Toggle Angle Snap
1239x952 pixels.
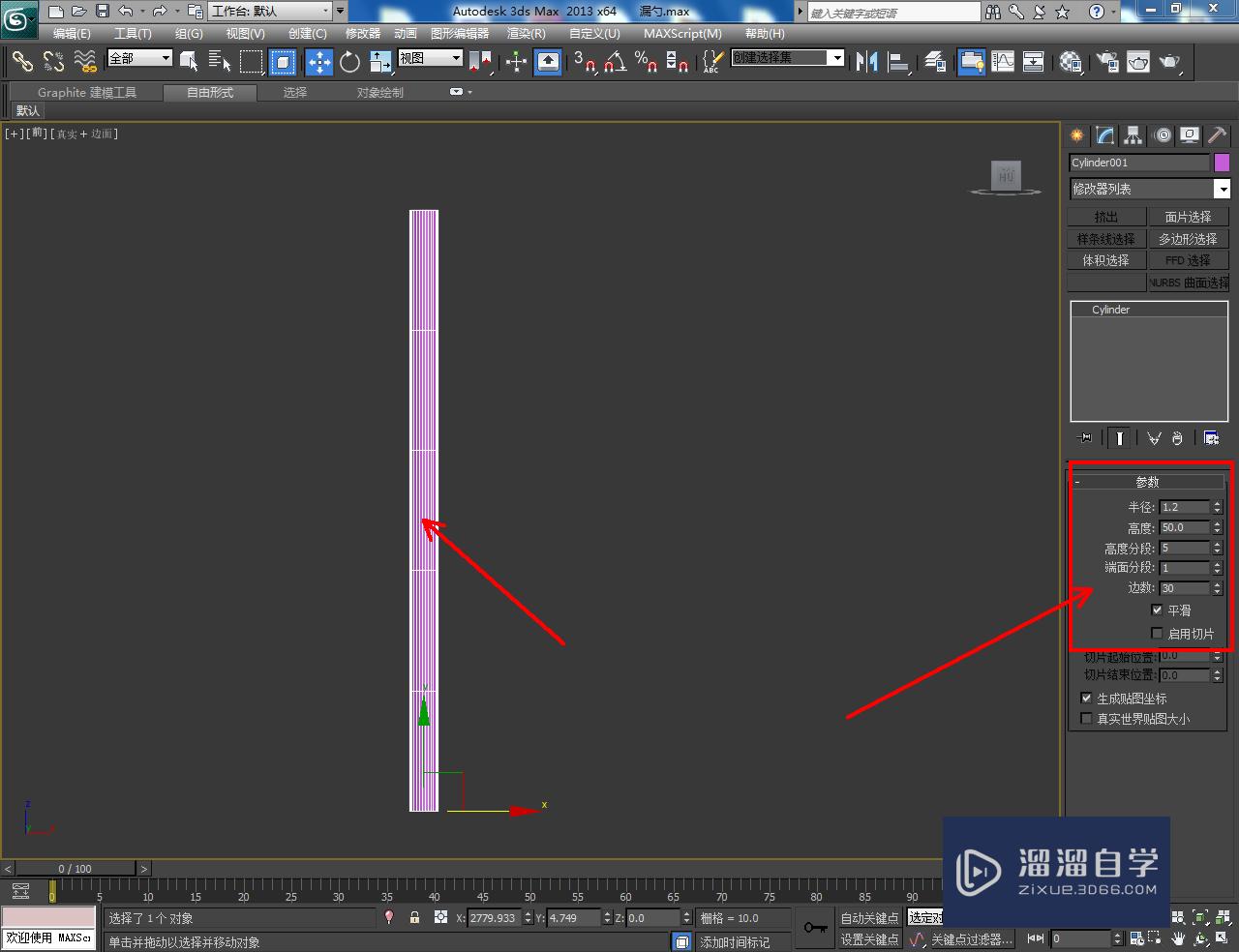click(x=616, y=62)
